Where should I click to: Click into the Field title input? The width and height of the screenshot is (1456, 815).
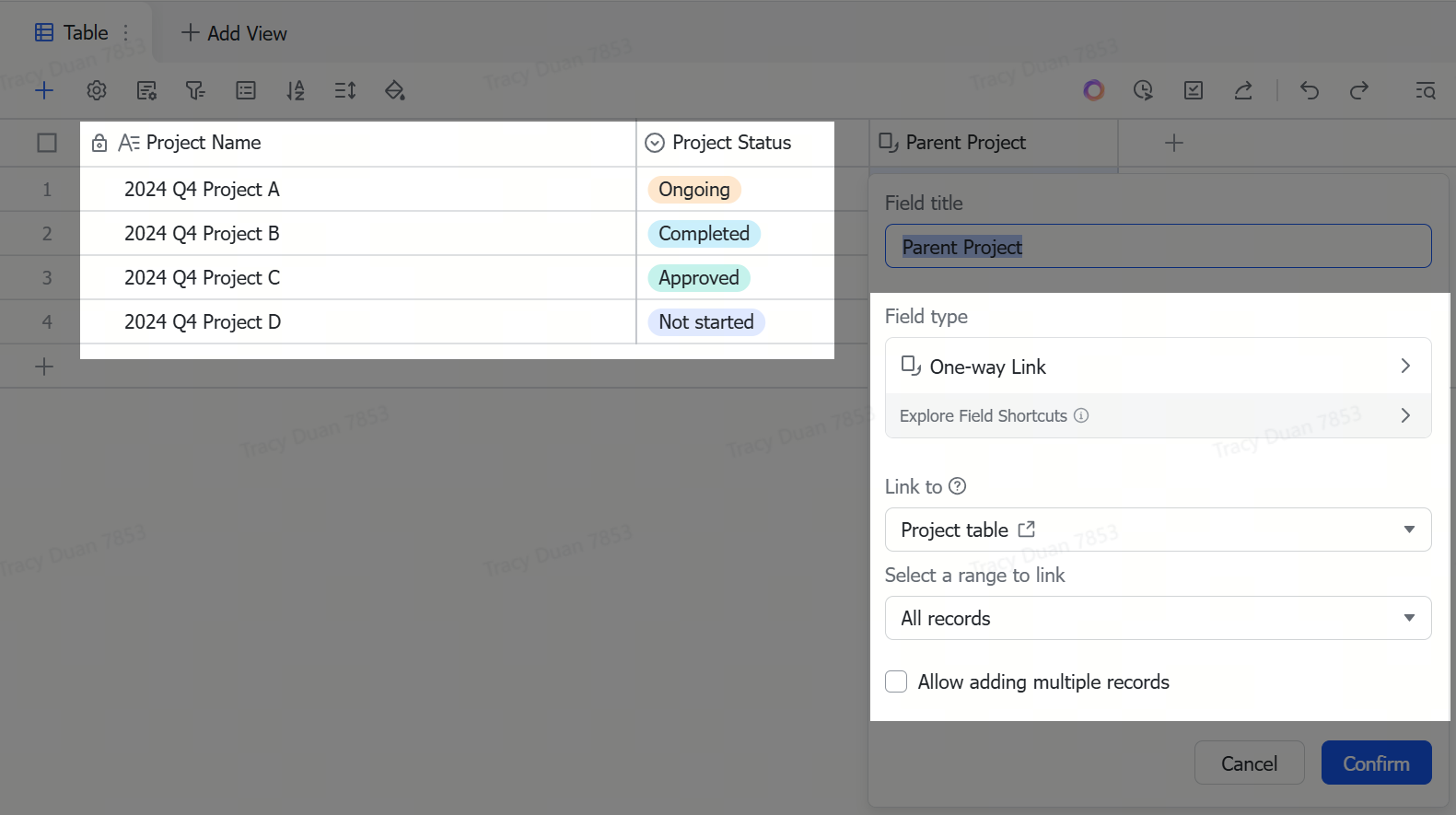[1158, 247]
